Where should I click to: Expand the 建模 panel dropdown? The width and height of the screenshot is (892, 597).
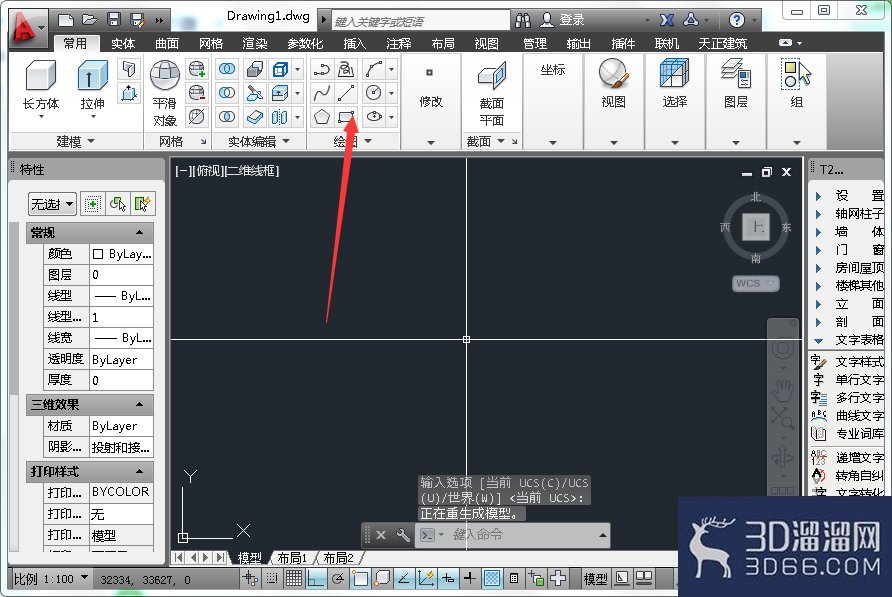(76, 141)
